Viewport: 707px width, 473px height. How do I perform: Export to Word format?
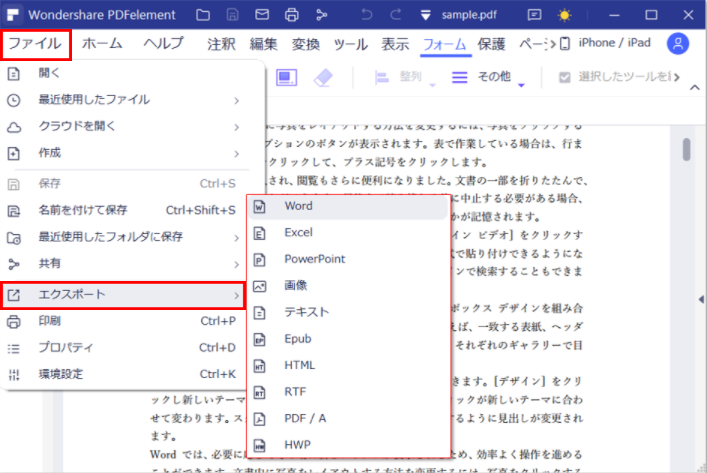348,207
